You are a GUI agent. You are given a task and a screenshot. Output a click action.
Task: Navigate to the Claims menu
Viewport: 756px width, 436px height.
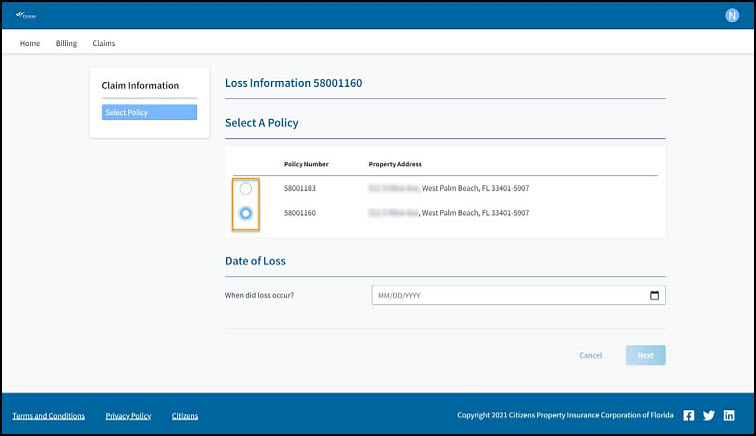(104, 44)
